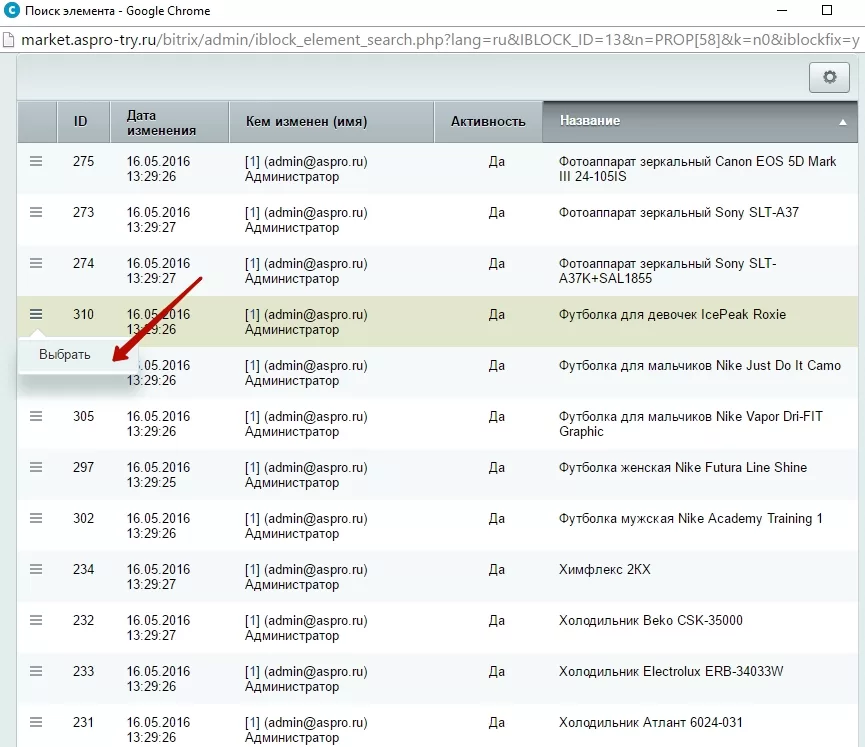
Task: Click ID cell 297
Action: pyautogui.click(x=83, y=467)
